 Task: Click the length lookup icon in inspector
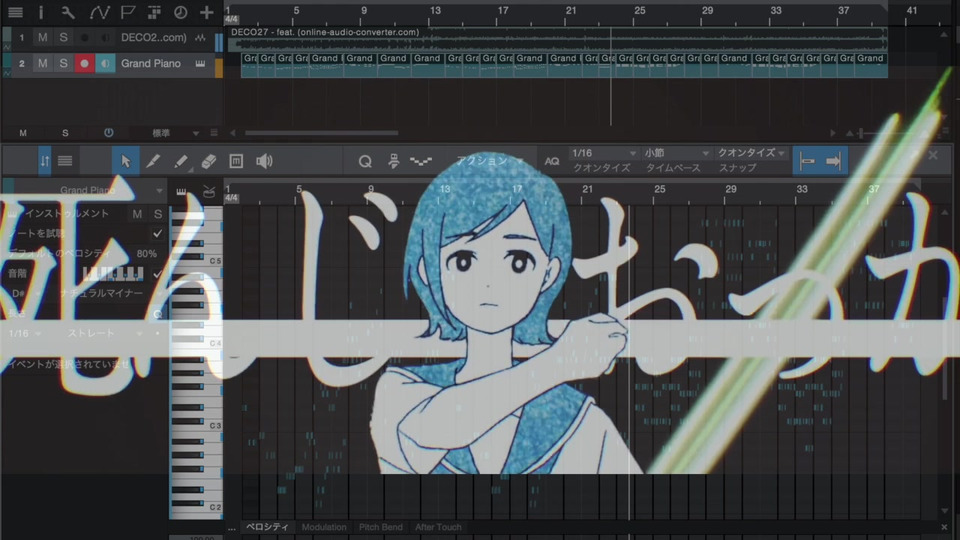(x=158, y=313)
